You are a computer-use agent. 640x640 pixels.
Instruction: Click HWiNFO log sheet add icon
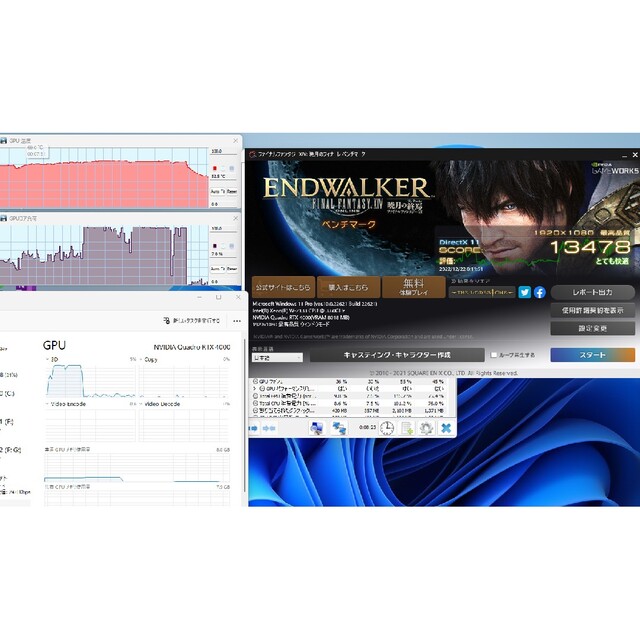pyautogui.click(x=407, y=428)
